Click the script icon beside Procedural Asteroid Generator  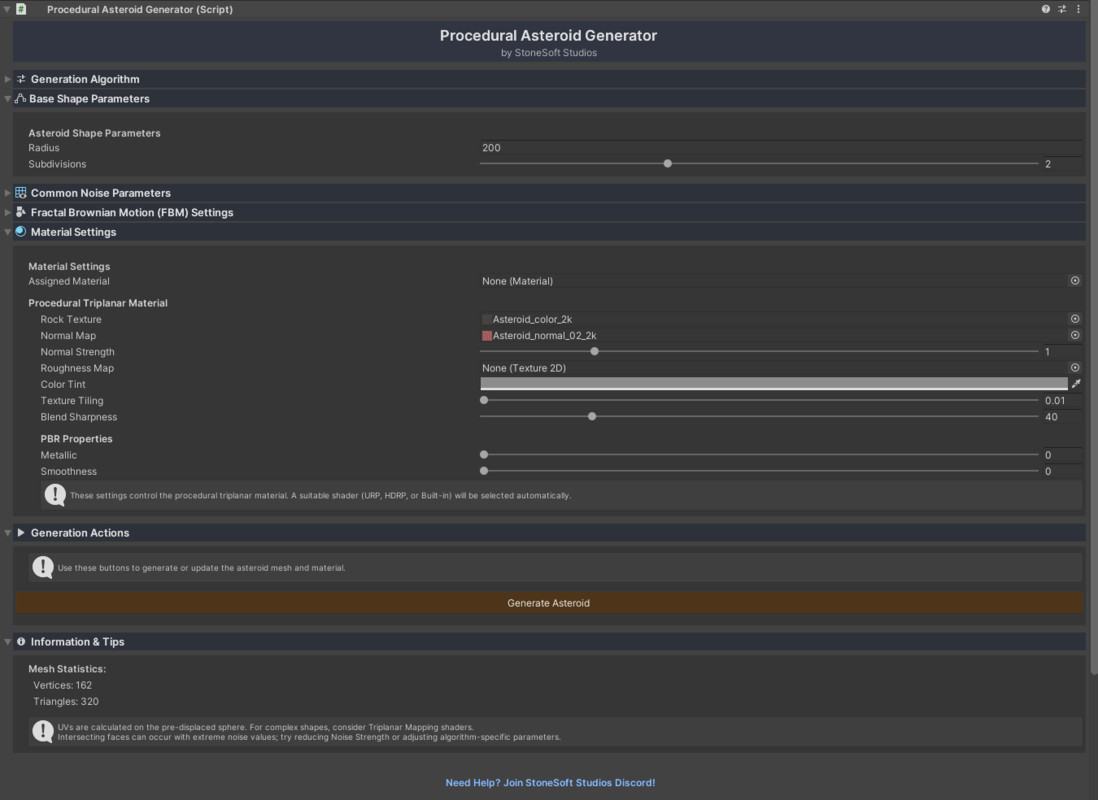pyautogui.click(x=21, y=9)
